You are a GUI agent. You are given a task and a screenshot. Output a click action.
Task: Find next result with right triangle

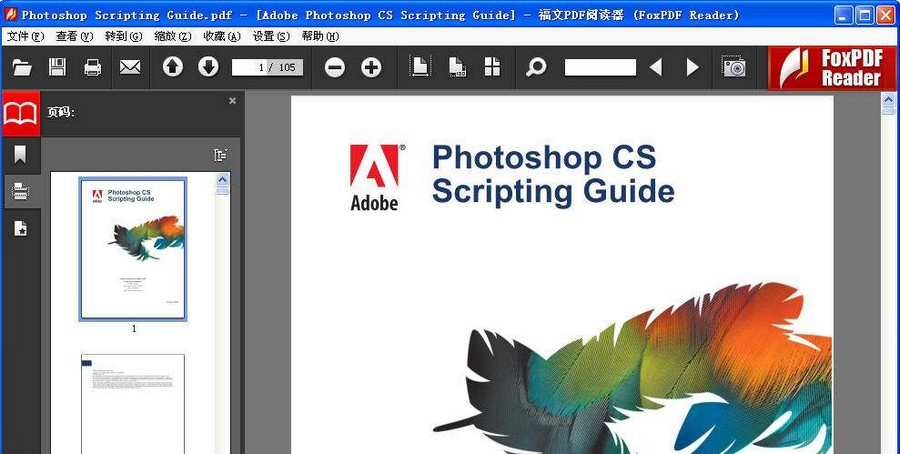point(693,68)
